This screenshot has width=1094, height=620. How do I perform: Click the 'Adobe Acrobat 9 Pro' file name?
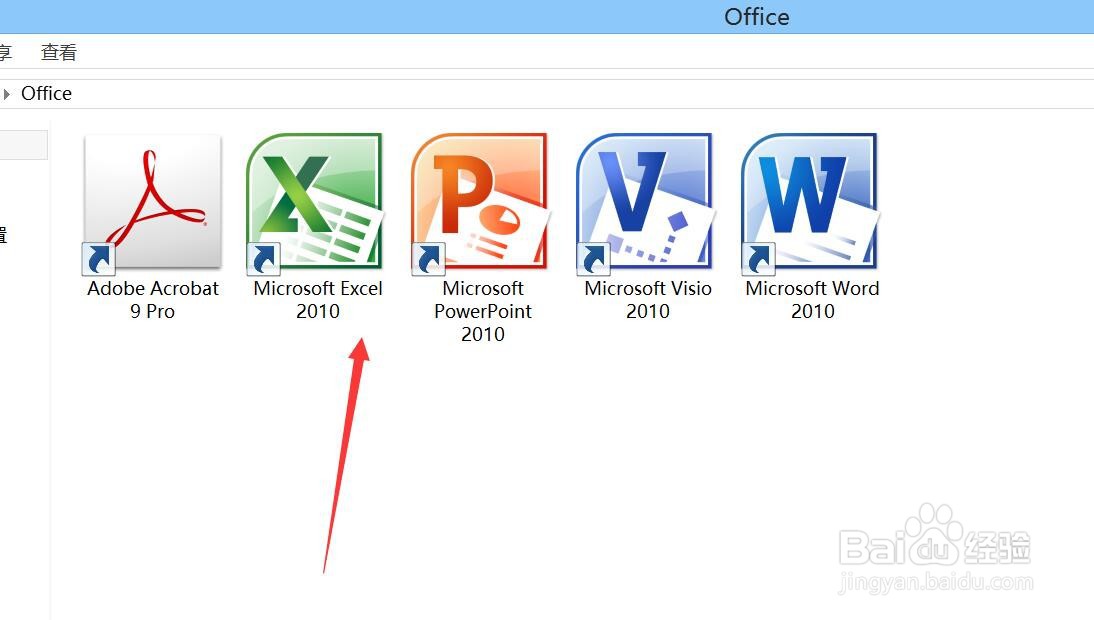[x=153, y=300]
